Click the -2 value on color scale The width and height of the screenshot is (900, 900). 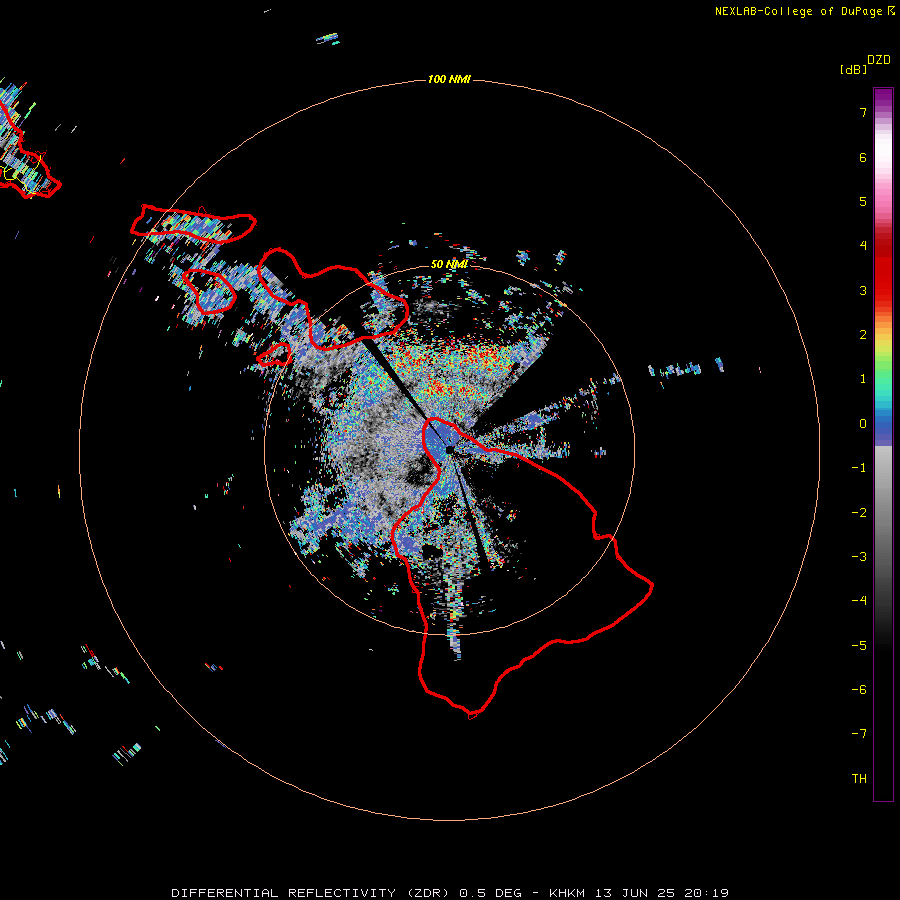click(x=859, y=513)
